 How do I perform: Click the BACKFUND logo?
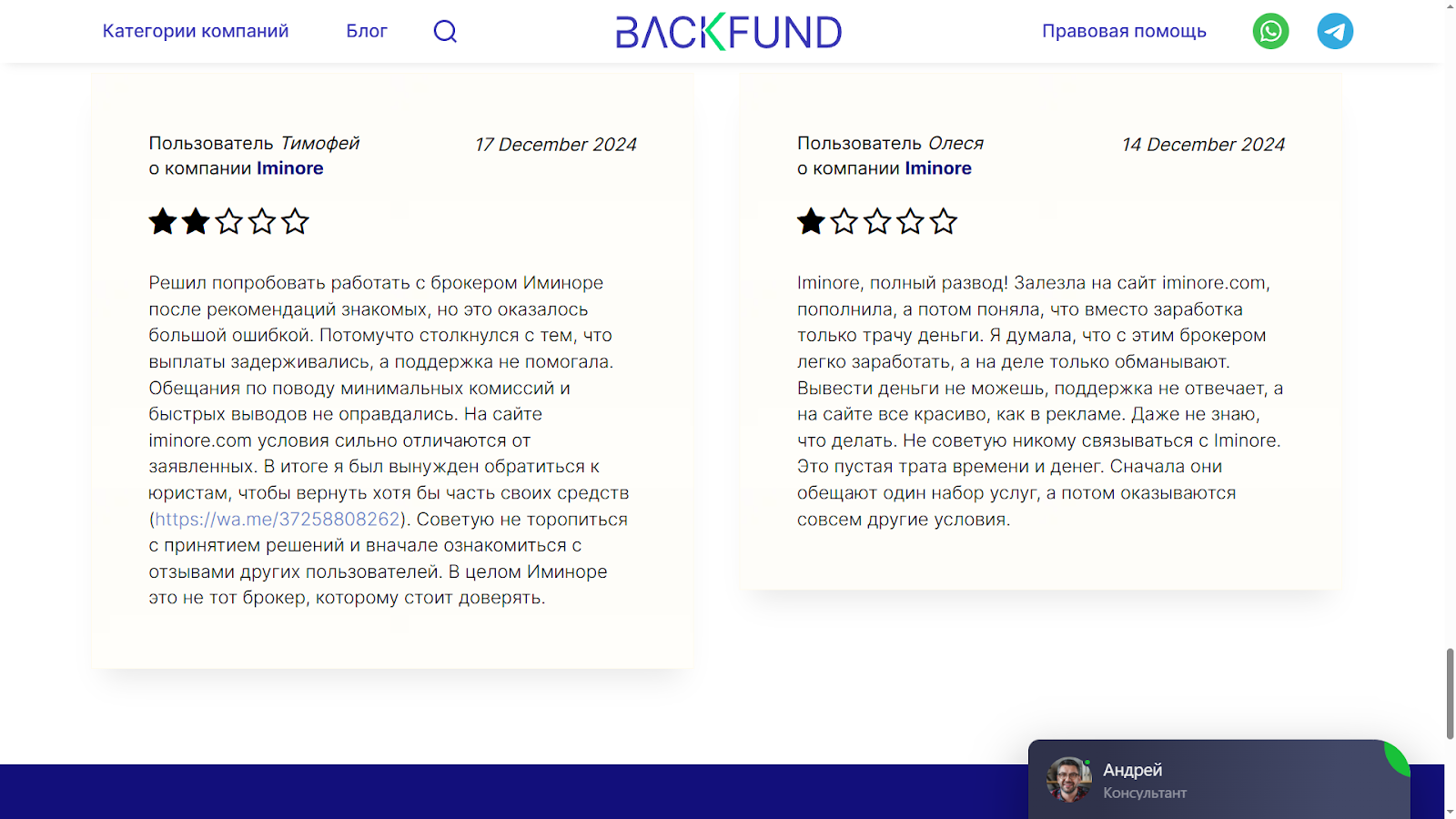pyautogui.click(x=728, y=32)
